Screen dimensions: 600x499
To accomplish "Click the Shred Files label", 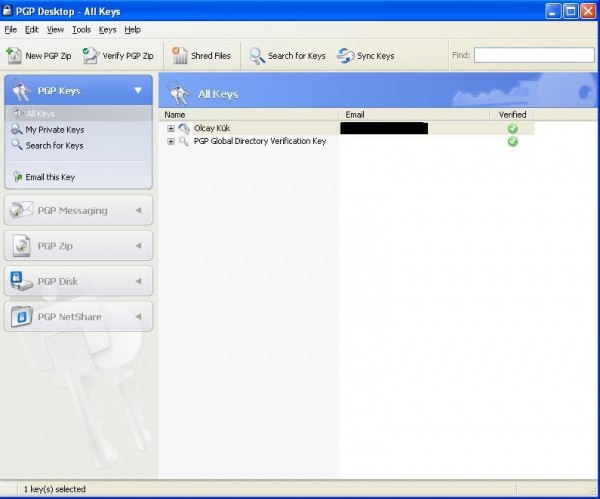I will coord(210,56).
